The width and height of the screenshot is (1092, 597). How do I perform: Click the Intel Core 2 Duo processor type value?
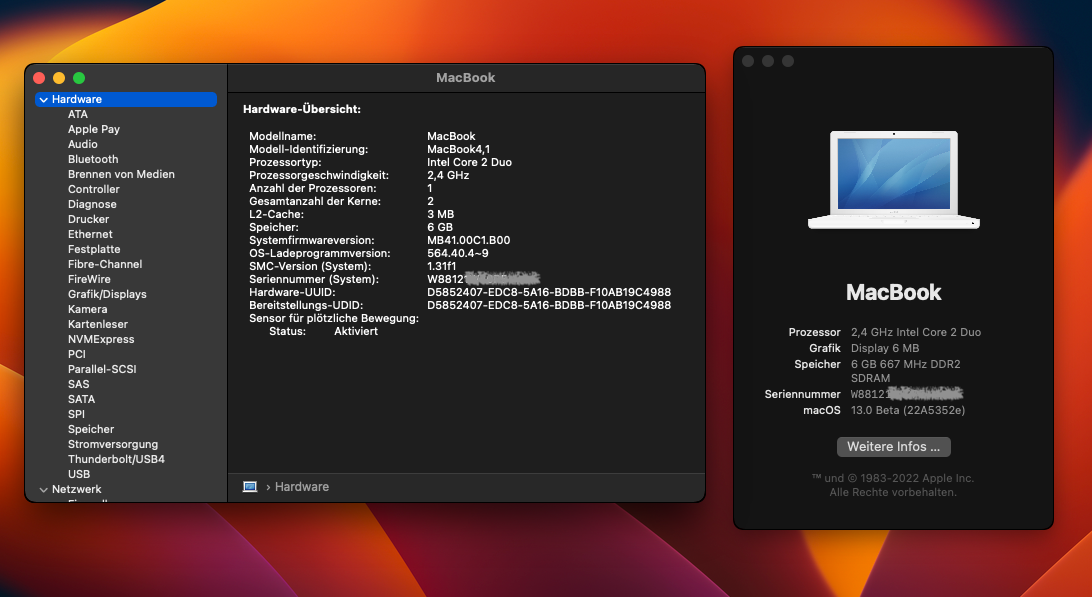(x=469, y=162)
